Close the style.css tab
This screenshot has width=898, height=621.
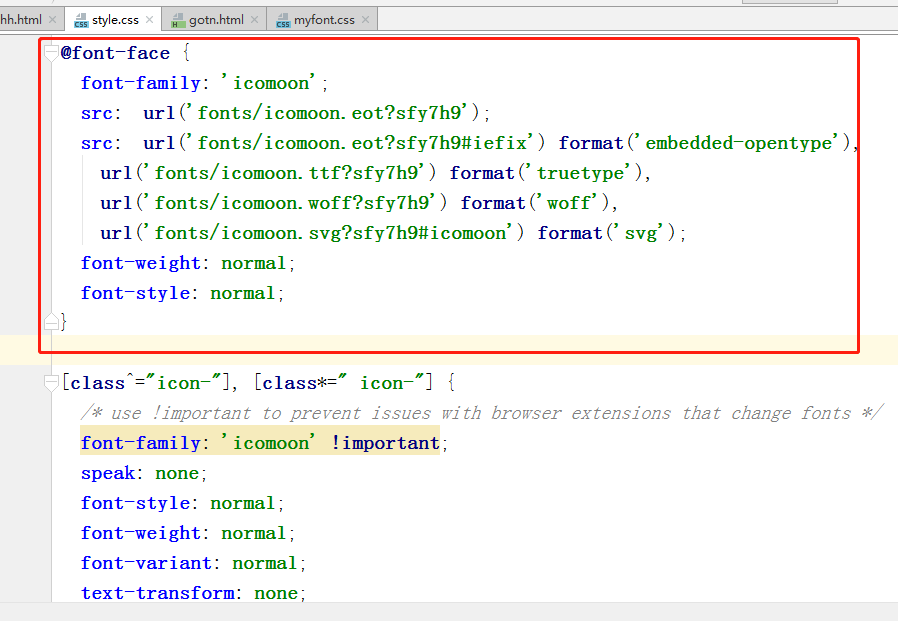point(149,20)
